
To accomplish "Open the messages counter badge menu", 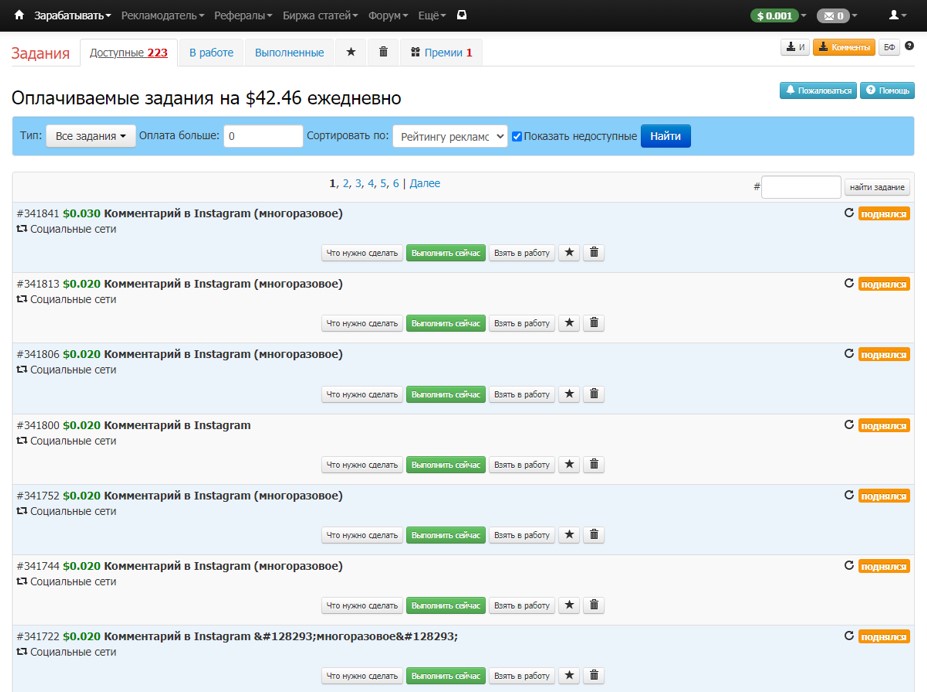I will tap(836, 15).
